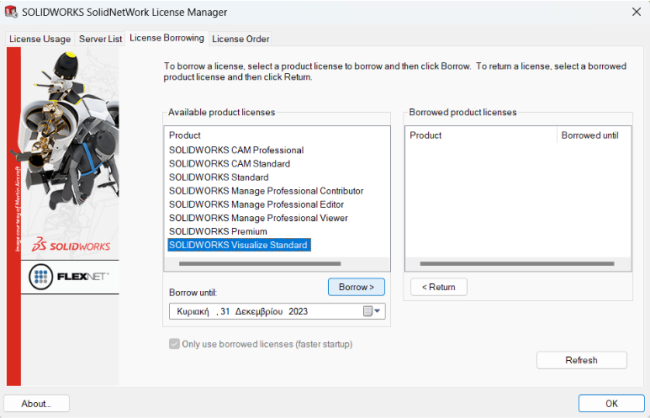This screenshot has height=418, width=650.
Task: Select SOLIDWORKS CAM Professional license
Action: click(235, 150)
